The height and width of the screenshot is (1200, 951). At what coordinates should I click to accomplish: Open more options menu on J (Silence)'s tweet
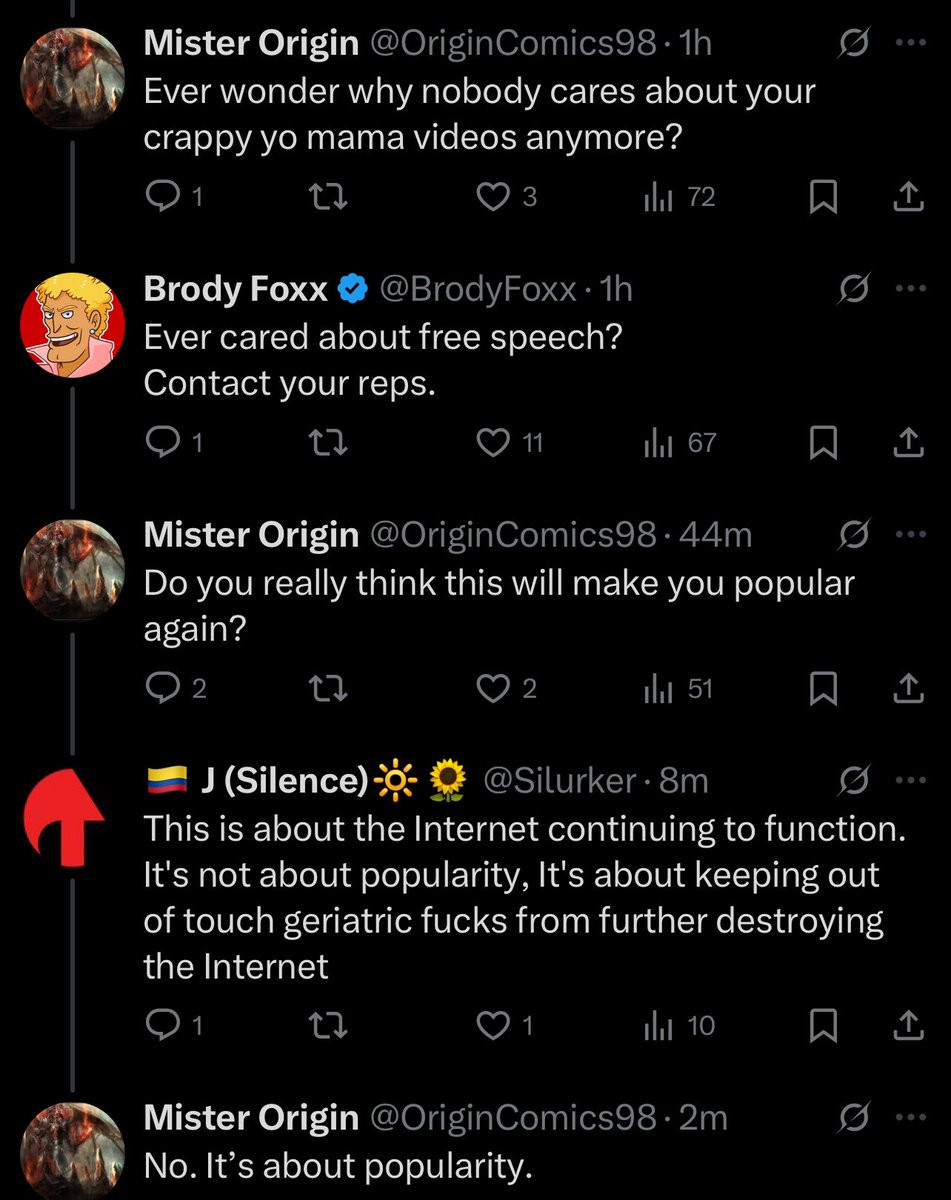click(907, 780)
